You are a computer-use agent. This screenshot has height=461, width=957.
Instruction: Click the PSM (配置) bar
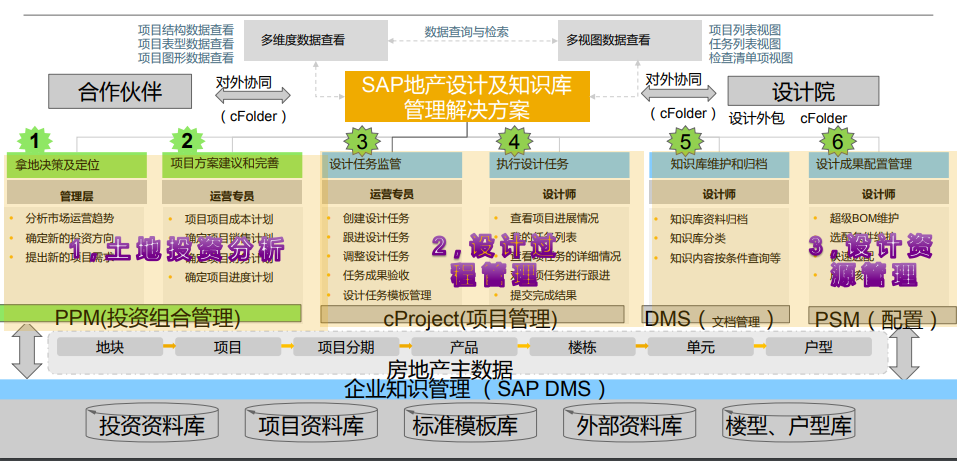[x=883, y=314]
